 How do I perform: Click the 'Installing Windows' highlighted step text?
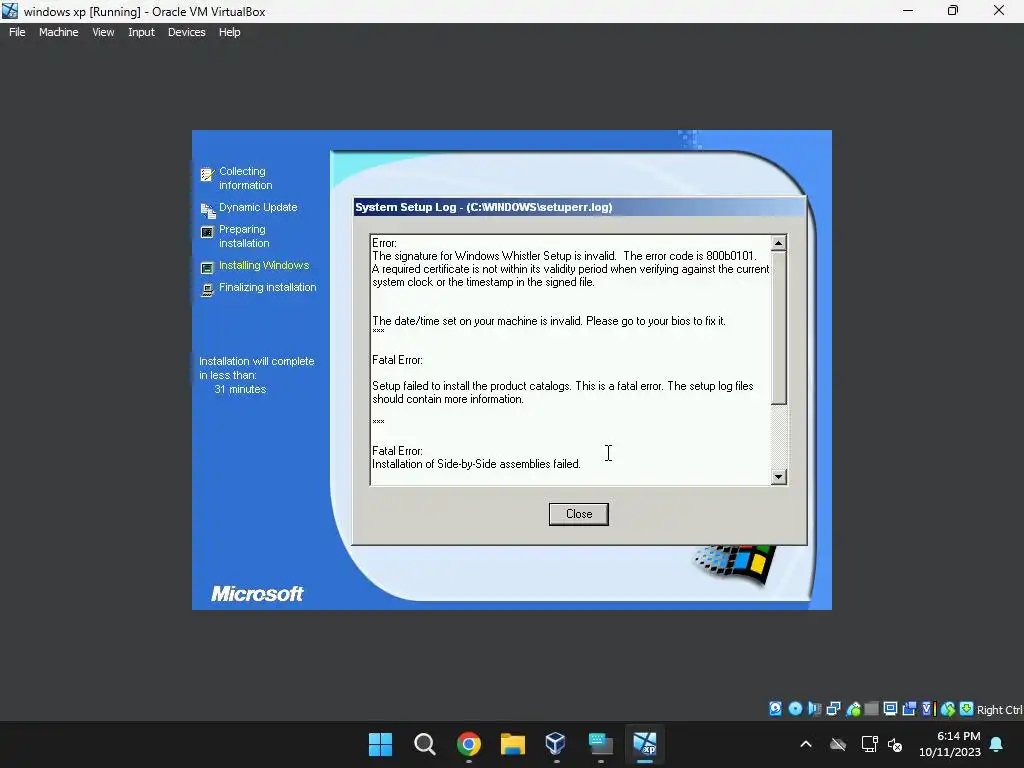[x=264, y=265]
